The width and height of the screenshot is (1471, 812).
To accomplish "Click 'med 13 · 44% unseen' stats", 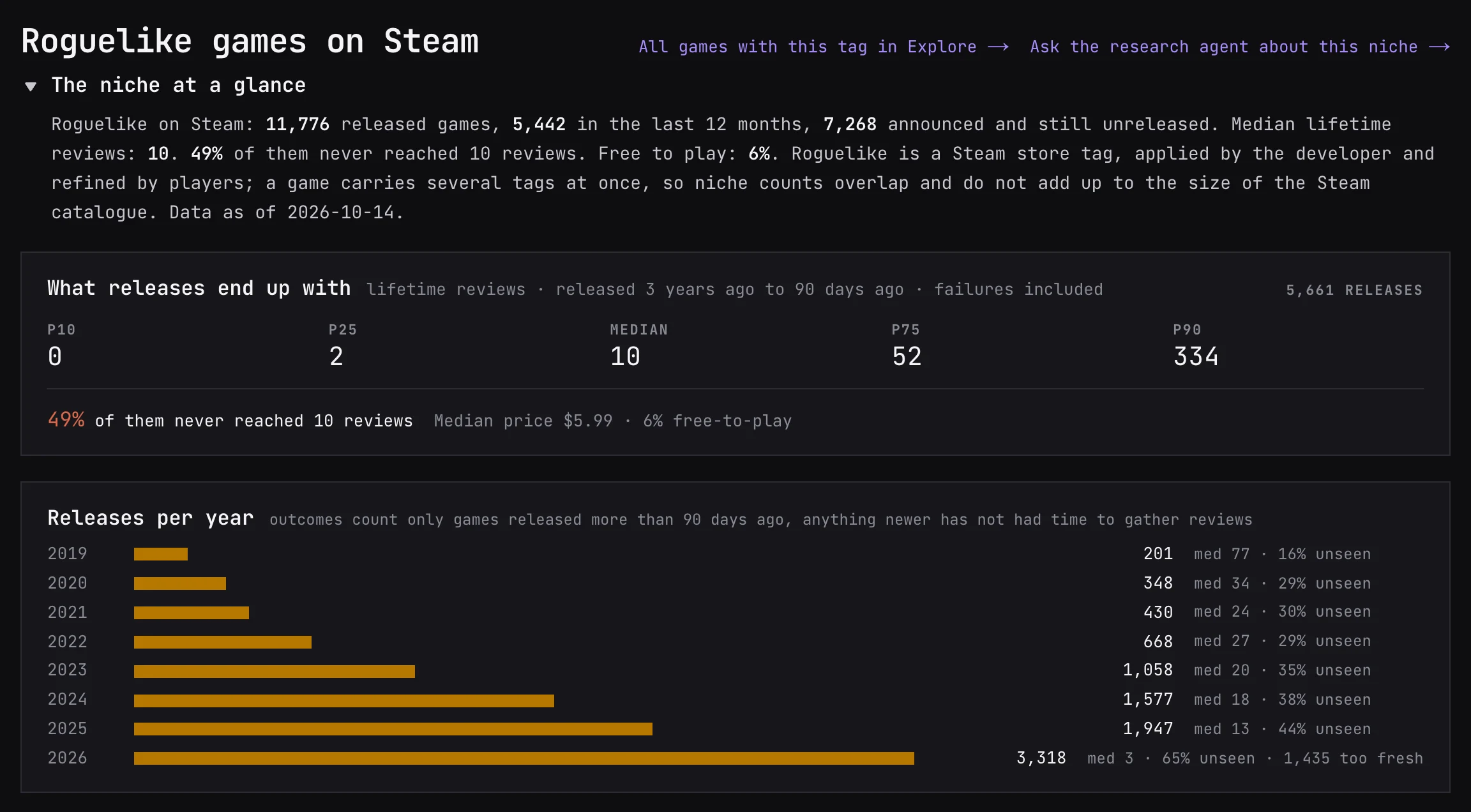I will click(x=1282, y=729).
